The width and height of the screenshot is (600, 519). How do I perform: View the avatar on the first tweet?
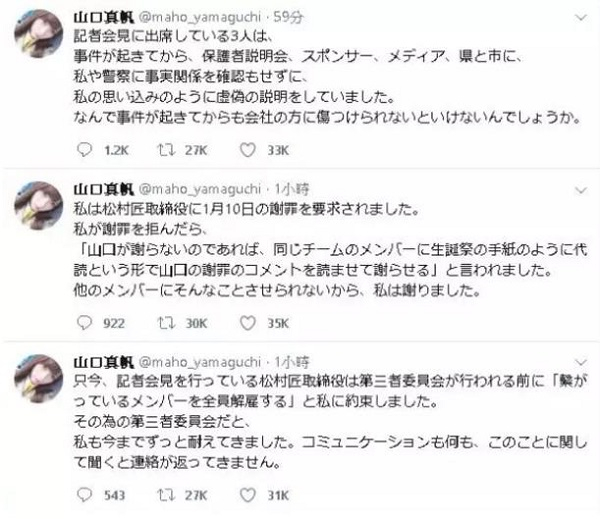tap(38, 34)
